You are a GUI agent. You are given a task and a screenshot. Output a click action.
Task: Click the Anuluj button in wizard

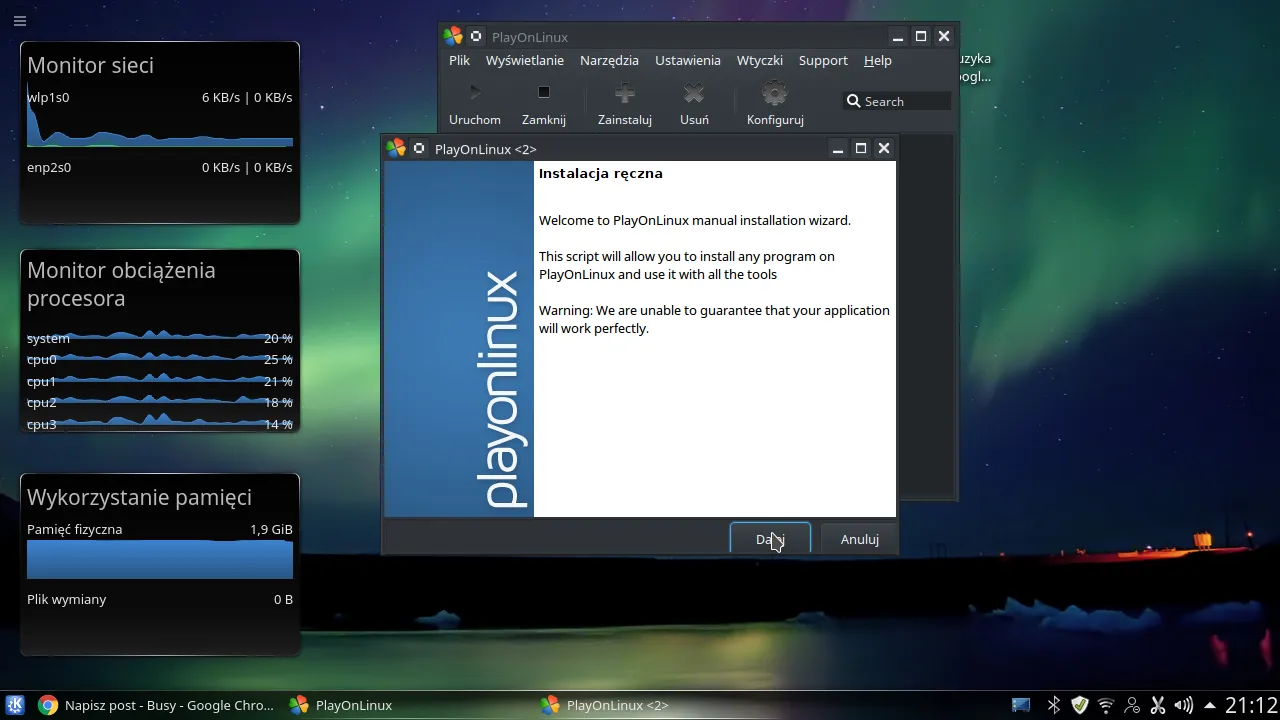pyautogui.click(x=859, y=538)
